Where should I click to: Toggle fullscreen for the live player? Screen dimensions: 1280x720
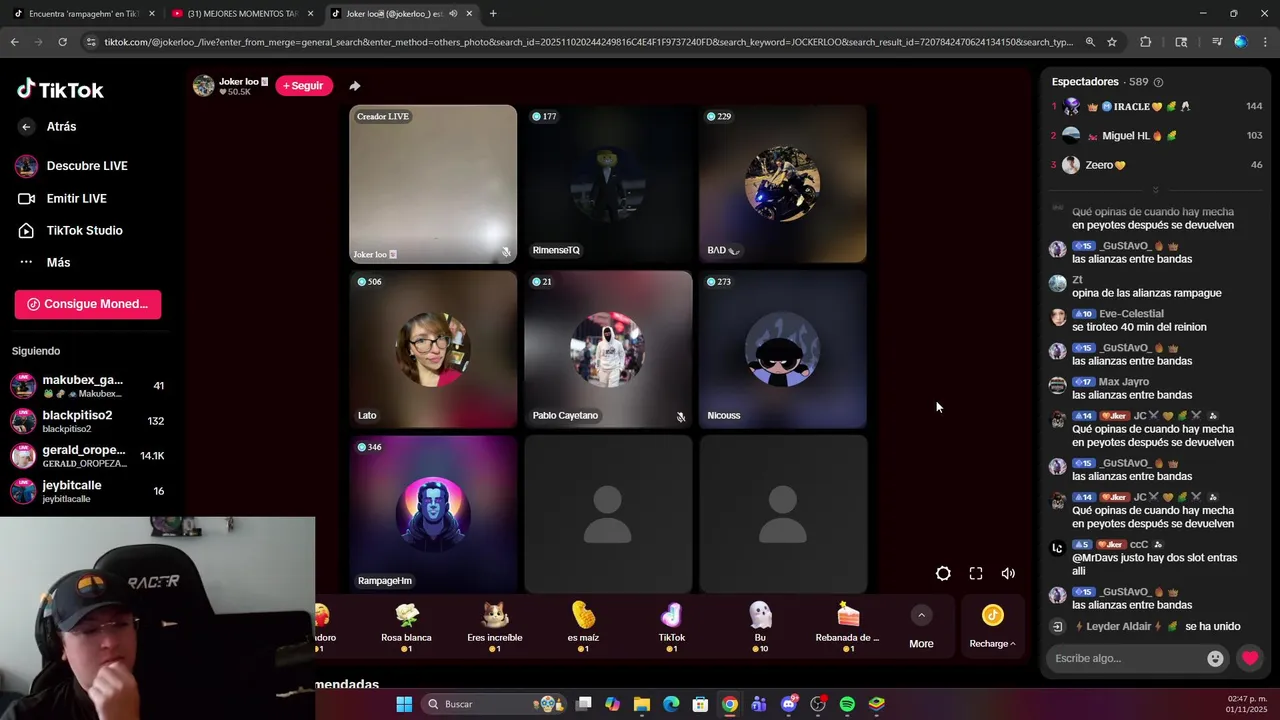pyautogui.click(x=976, y=573)
